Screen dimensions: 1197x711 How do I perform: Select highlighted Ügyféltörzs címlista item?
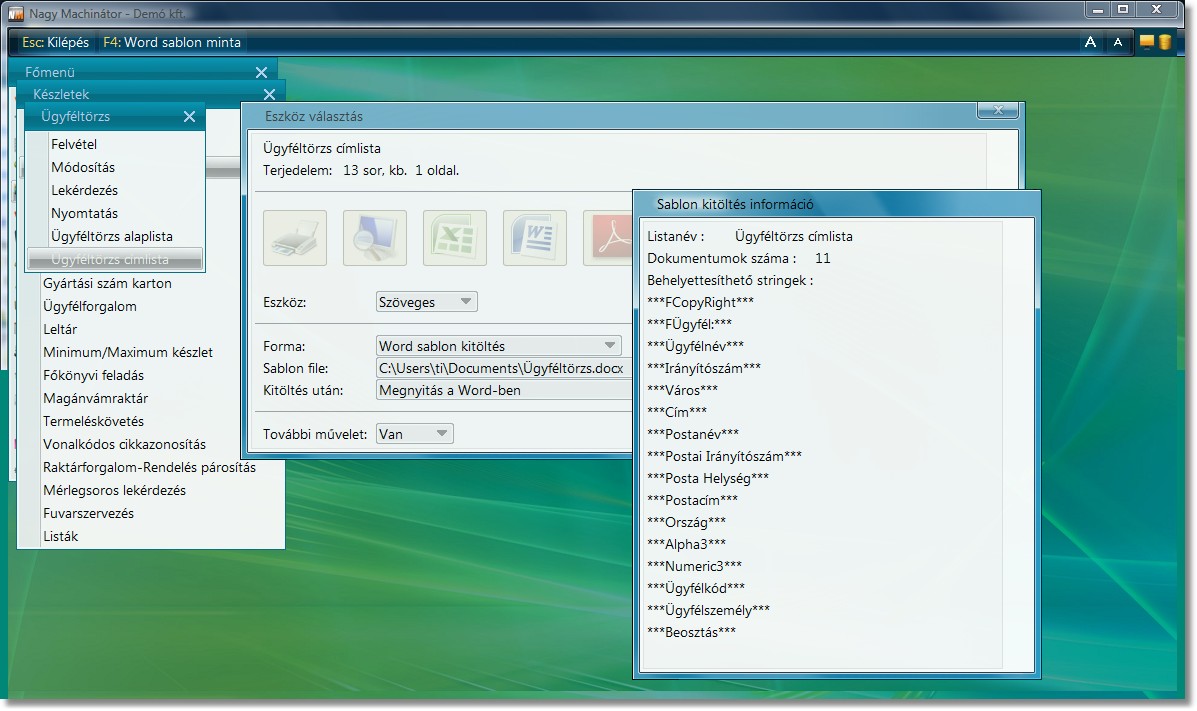coord(115,260)
